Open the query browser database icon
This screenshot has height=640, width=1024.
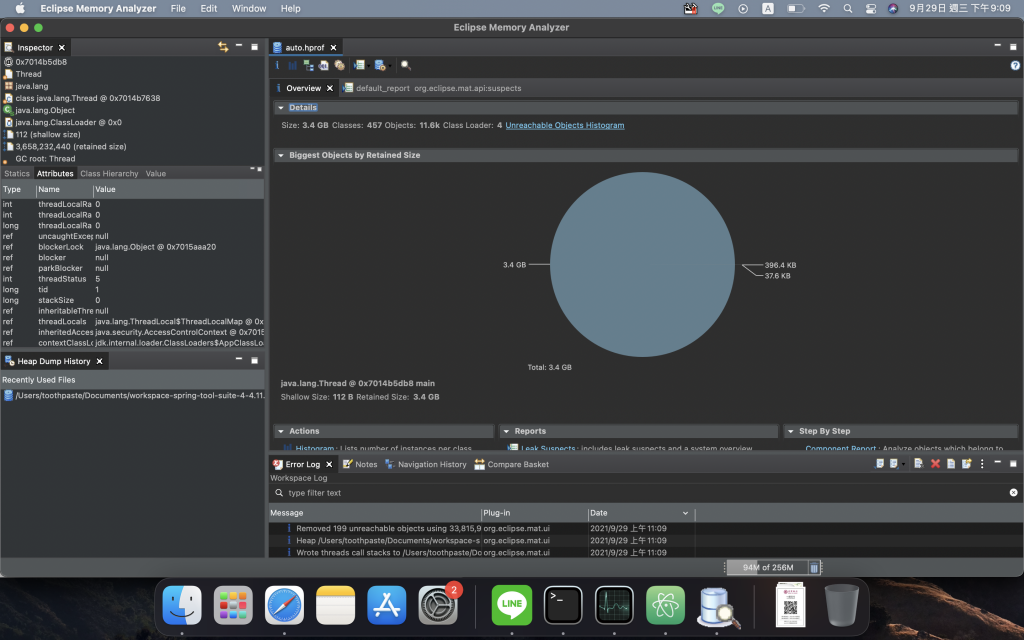(380, 65)
